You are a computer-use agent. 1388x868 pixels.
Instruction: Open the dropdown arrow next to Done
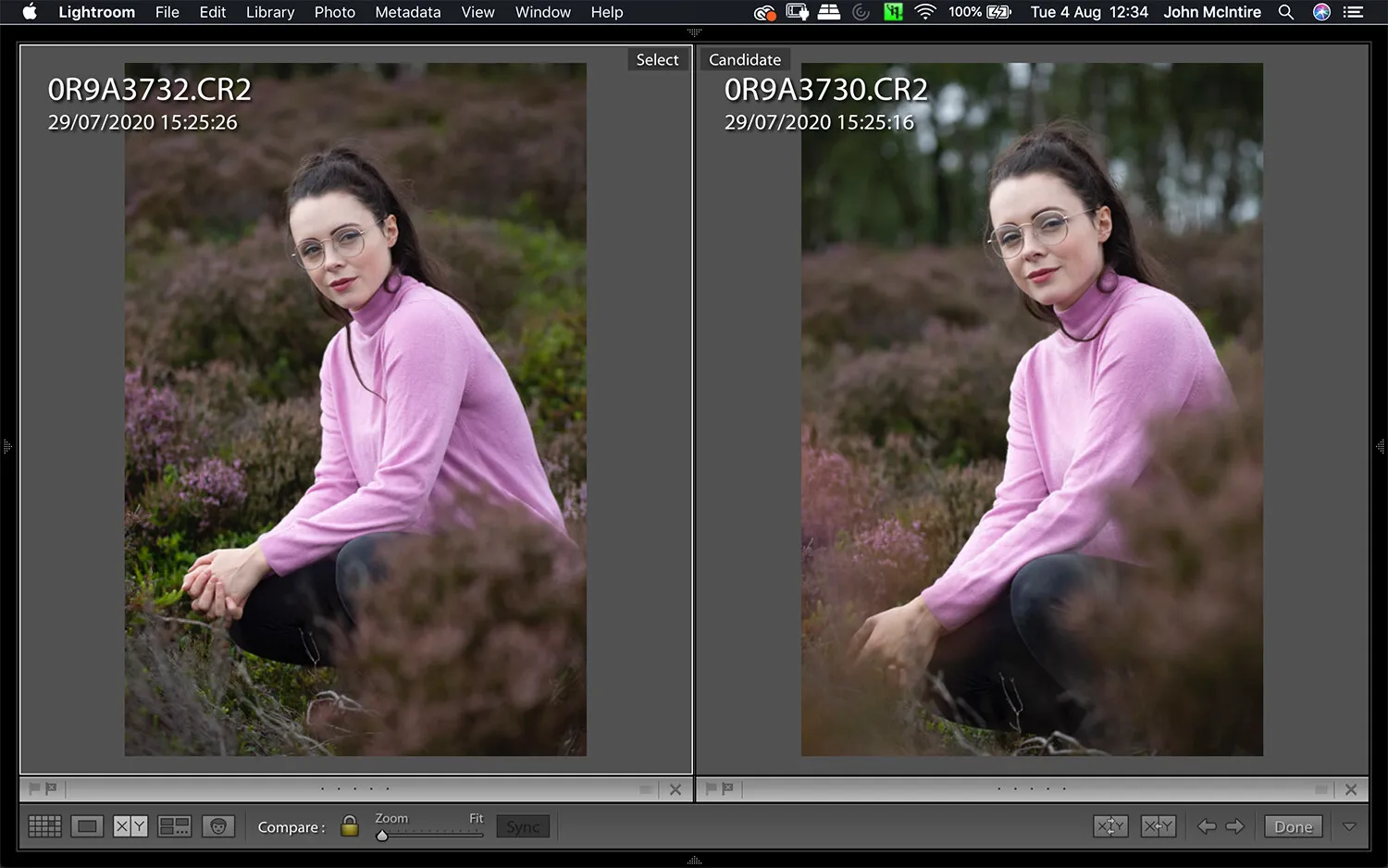point(1349,825)
